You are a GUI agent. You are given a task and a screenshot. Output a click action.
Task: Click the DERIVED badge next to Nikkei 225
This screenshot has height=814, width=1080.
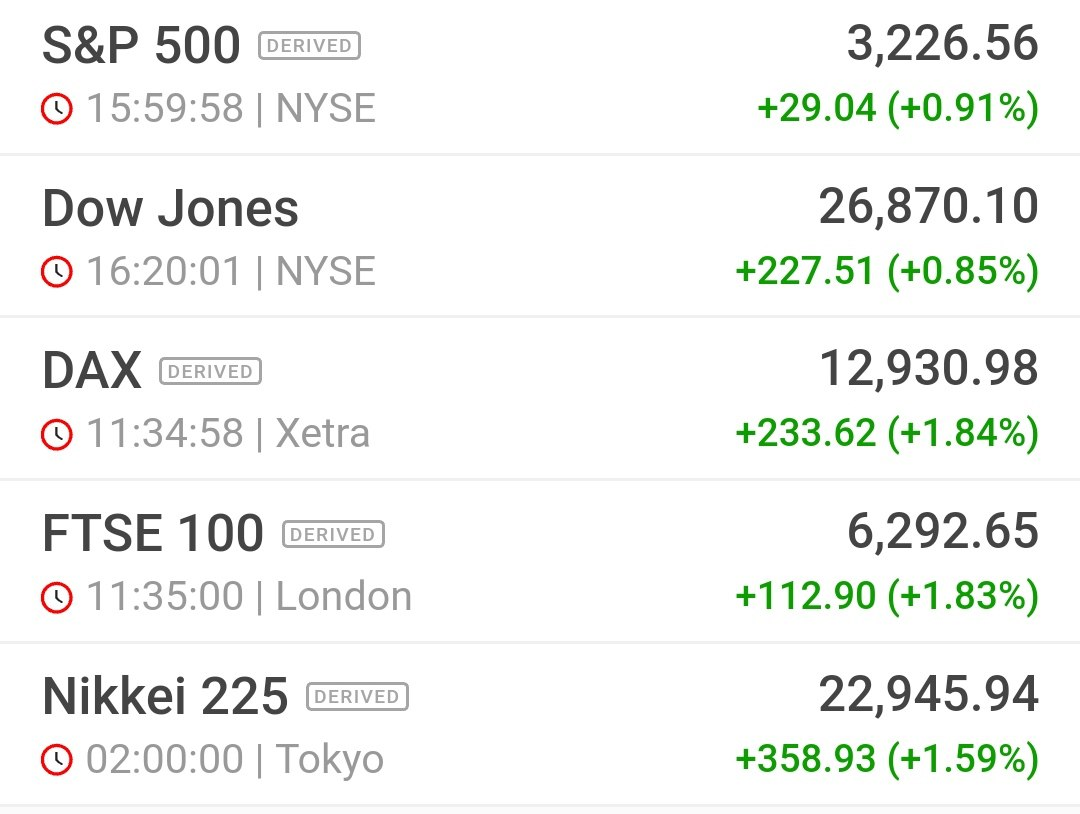pyautogui.click(x=357, y=696)
